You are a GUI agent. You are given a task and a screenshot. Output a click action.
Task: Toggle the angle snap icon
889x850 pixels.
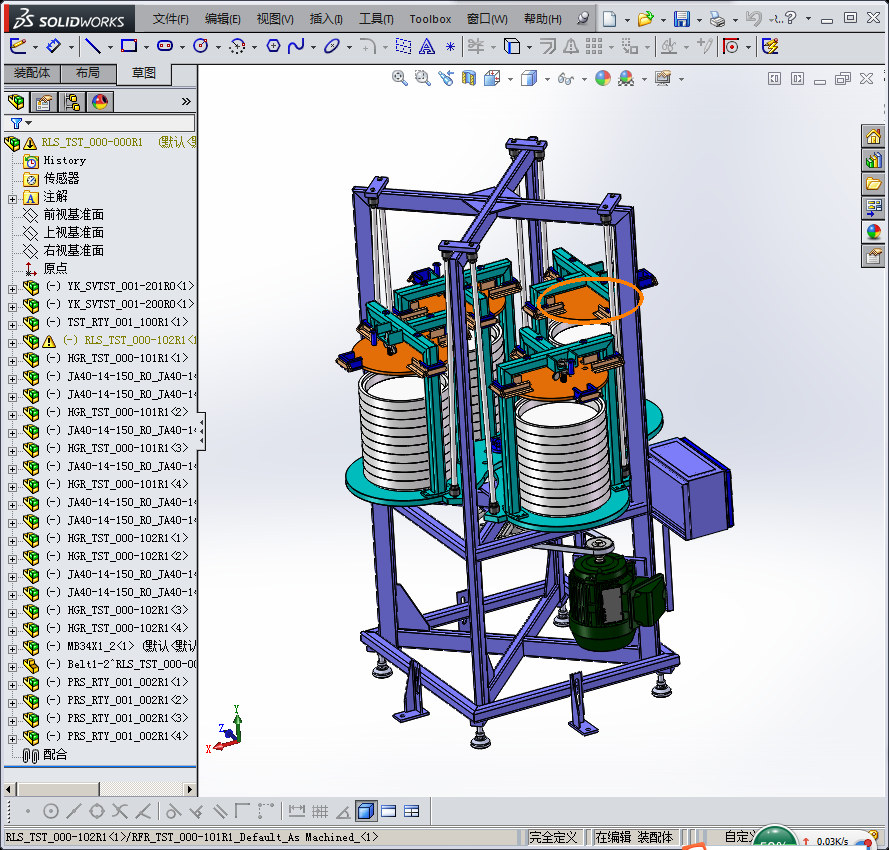[343, 813]
